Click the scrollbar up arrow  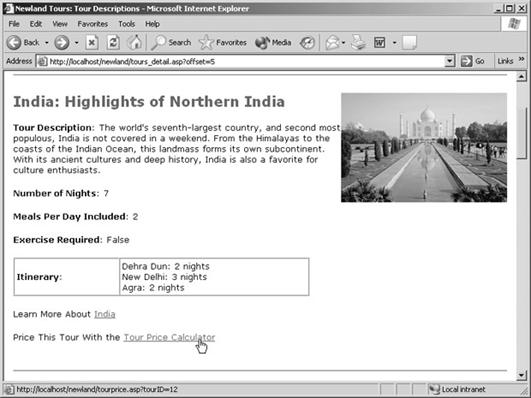522,77
